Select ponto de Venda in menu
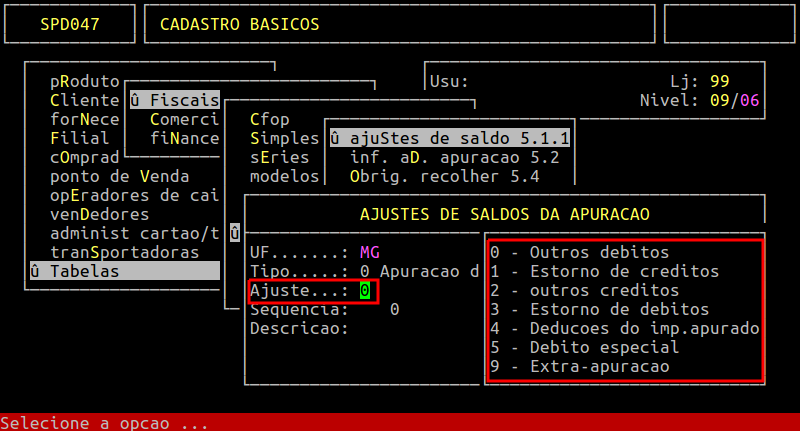 [120, 176]
